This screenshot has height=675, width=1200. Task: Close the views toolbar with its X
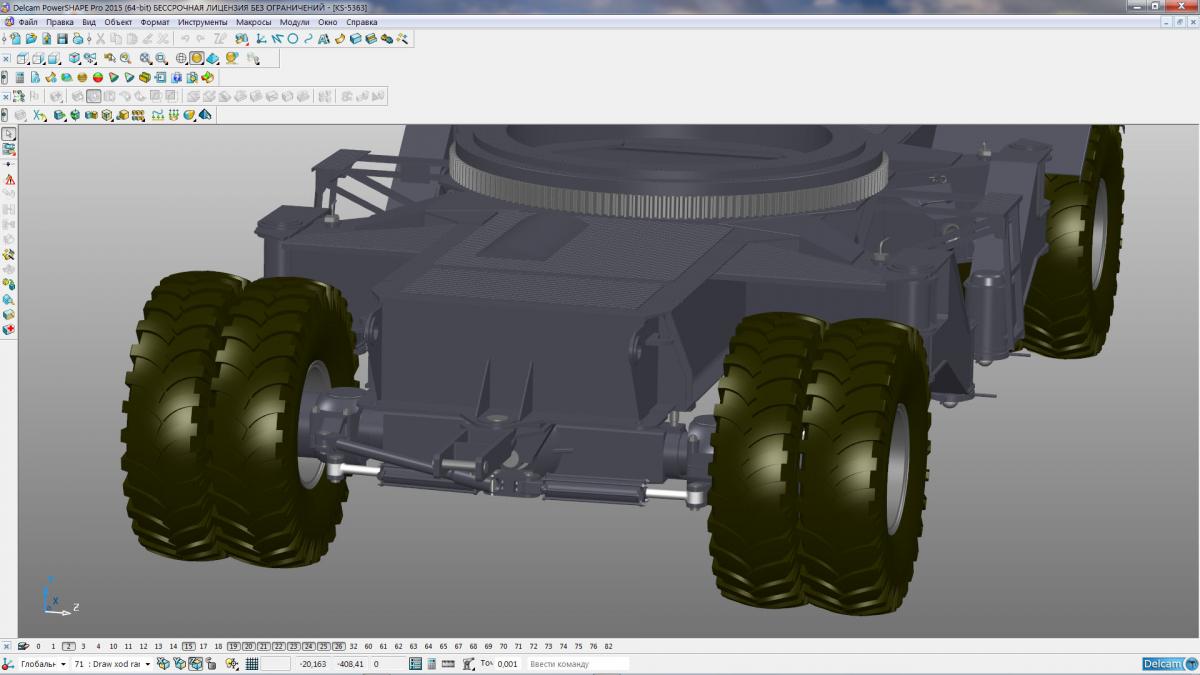[6, 58]
